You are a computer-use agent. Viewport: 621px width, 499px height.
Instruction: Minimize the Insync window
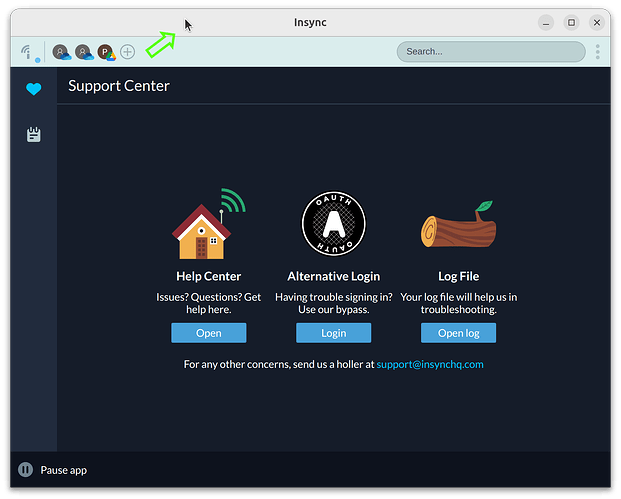pyautogui.click(x=546, y=23)
